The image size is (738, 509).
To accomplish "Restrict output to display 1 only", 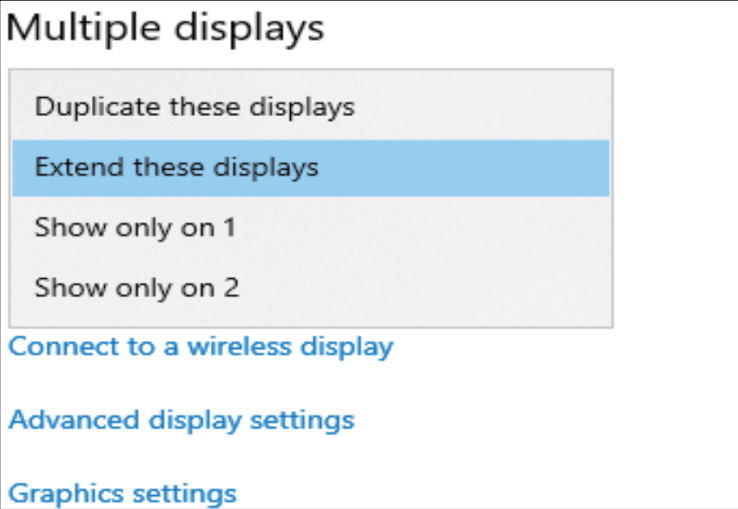I will pyautogui.click(x=135, y=228).
